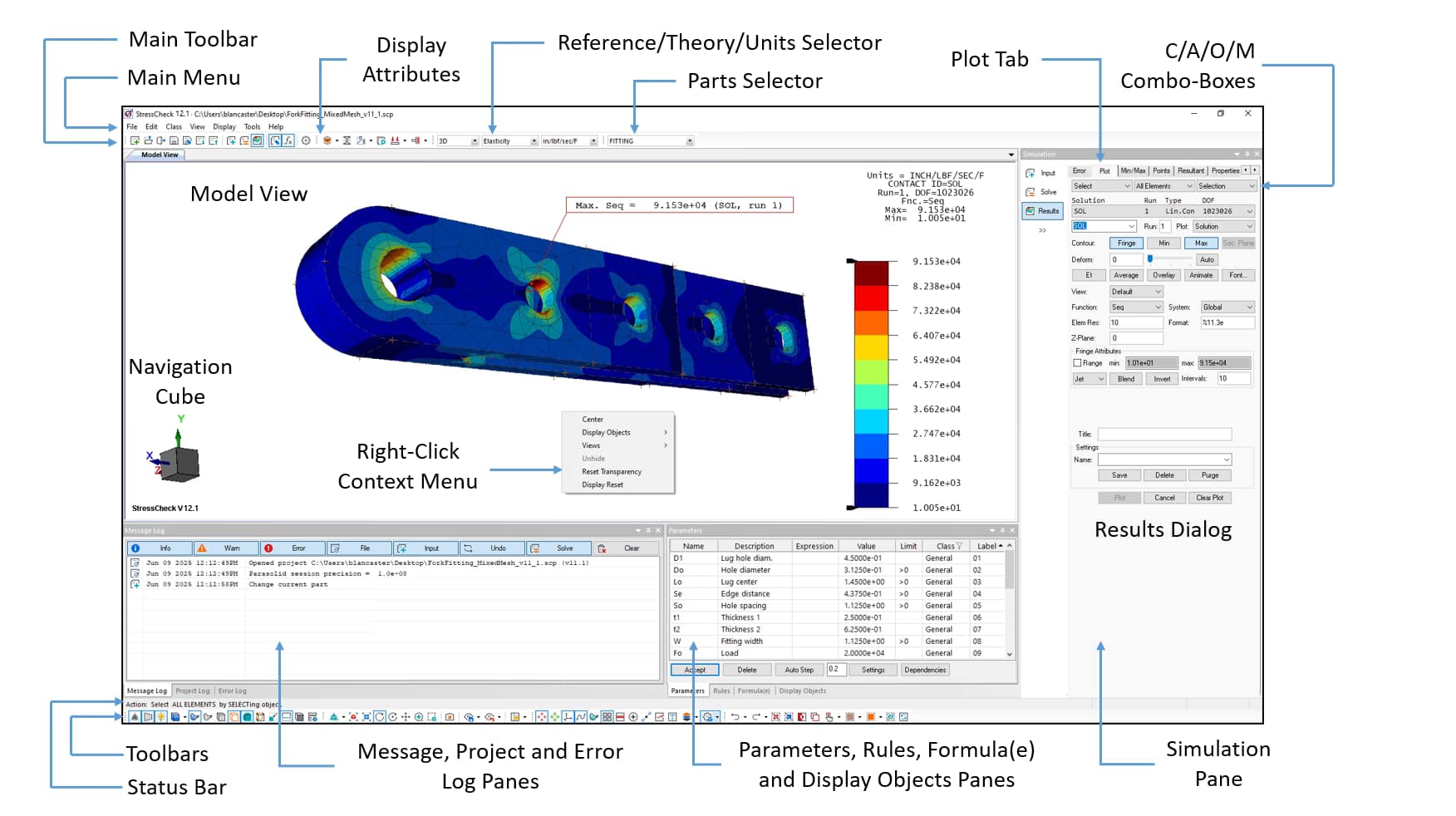Switch to the Min/Max tab

(x=1133, y=171)
